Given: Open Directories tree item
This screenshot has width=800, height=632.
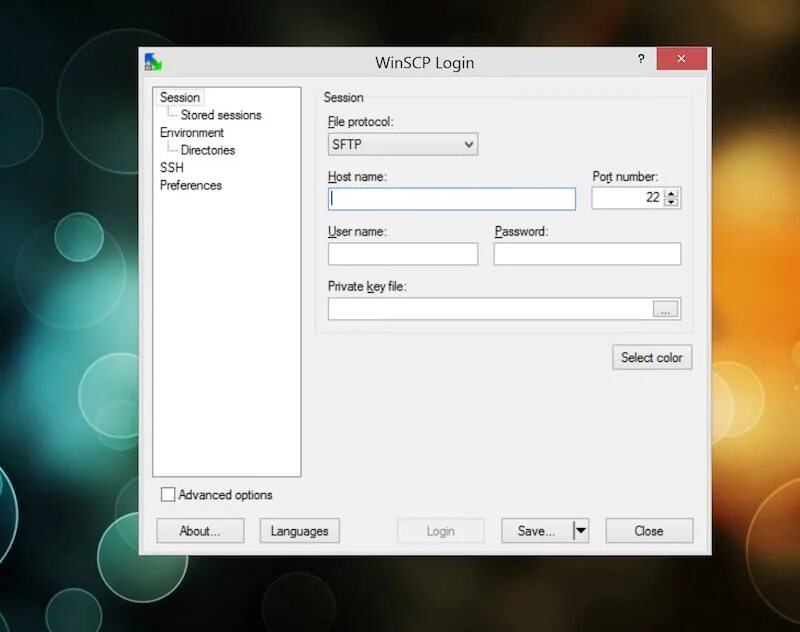Looking at the screenshot, I should 208,150.
